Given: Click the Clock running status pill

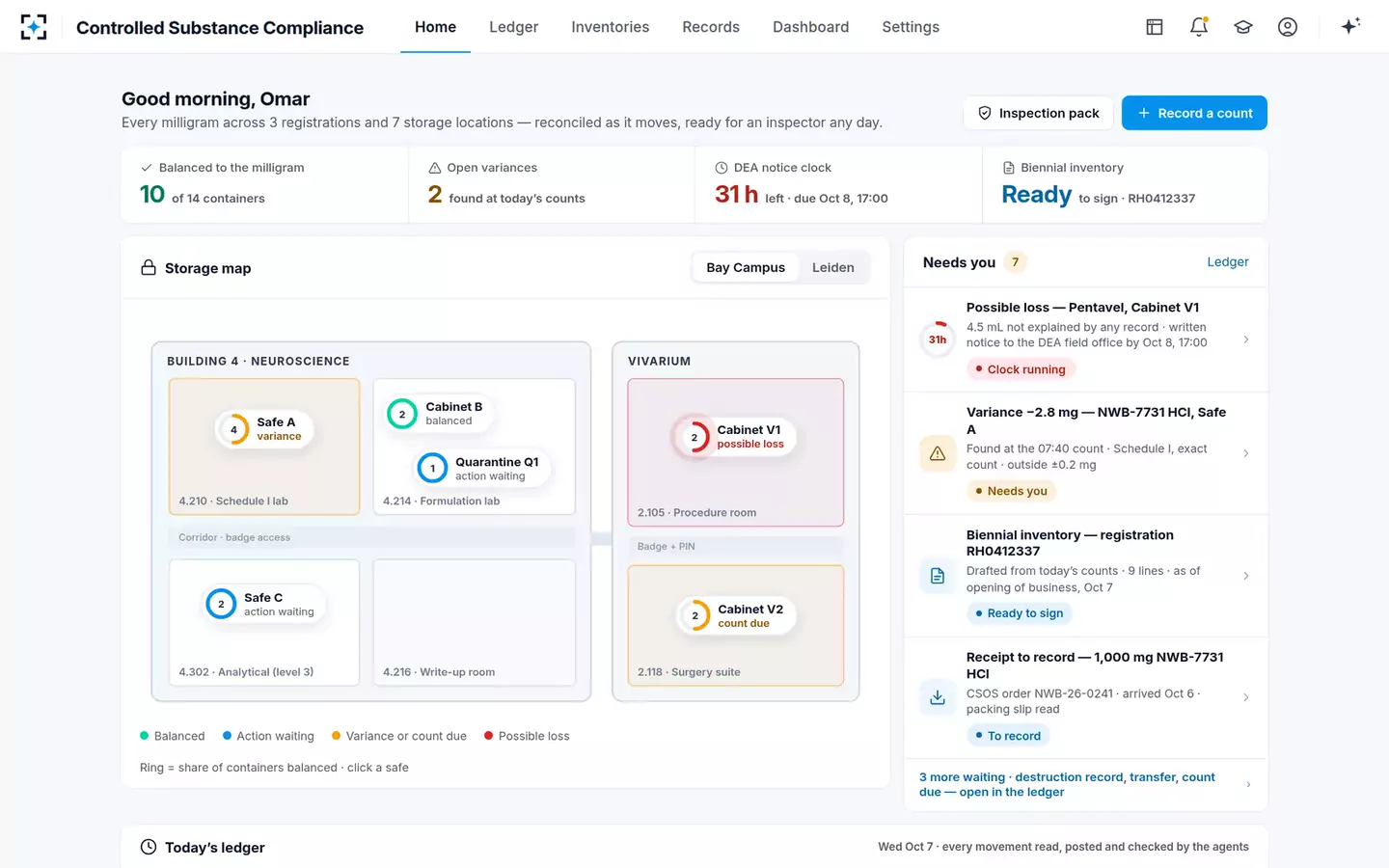Looking at the screenshot, I should [x=1021, y=369].
